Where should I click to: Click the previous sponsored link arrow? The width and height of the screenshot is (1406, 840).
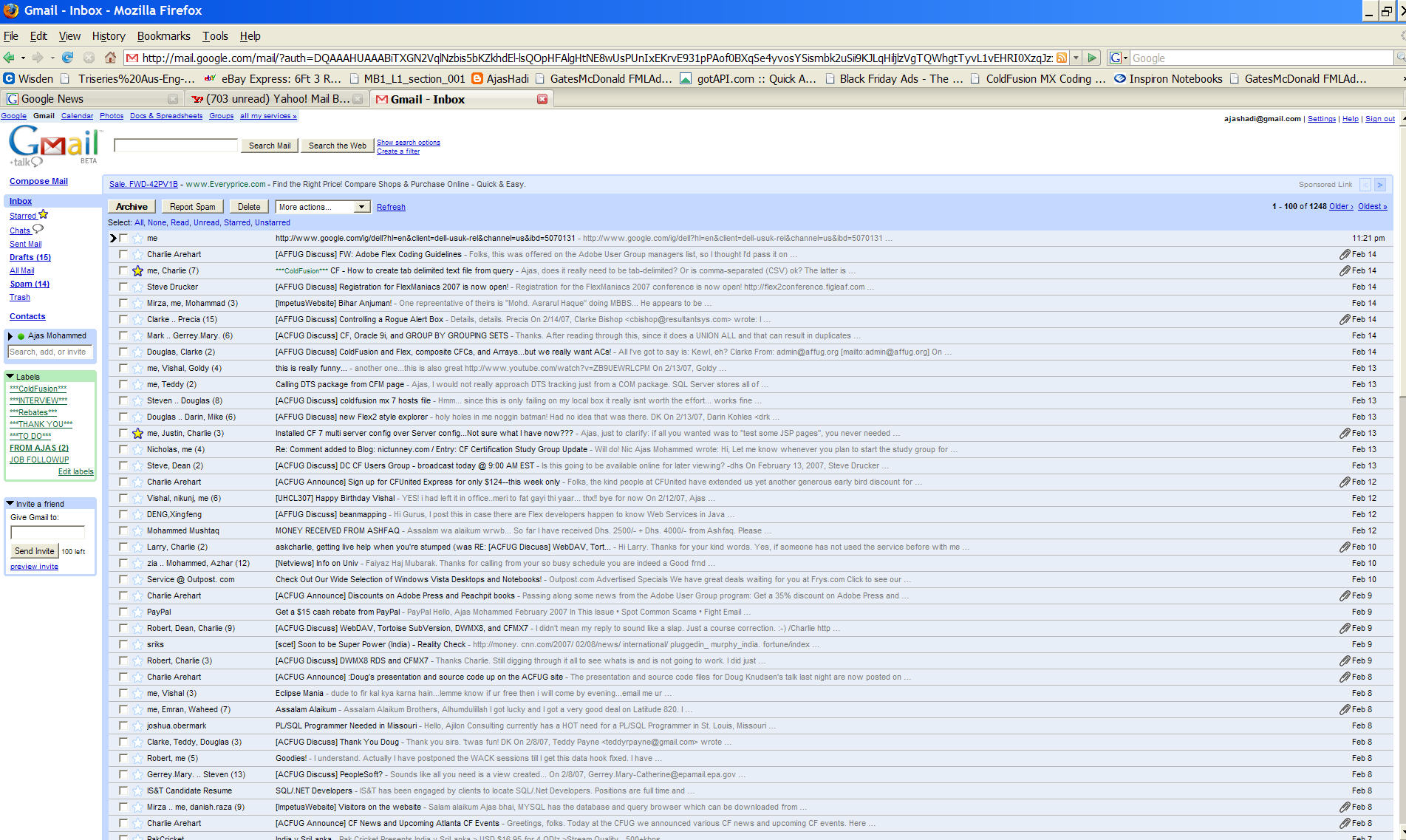point(1365,185)
